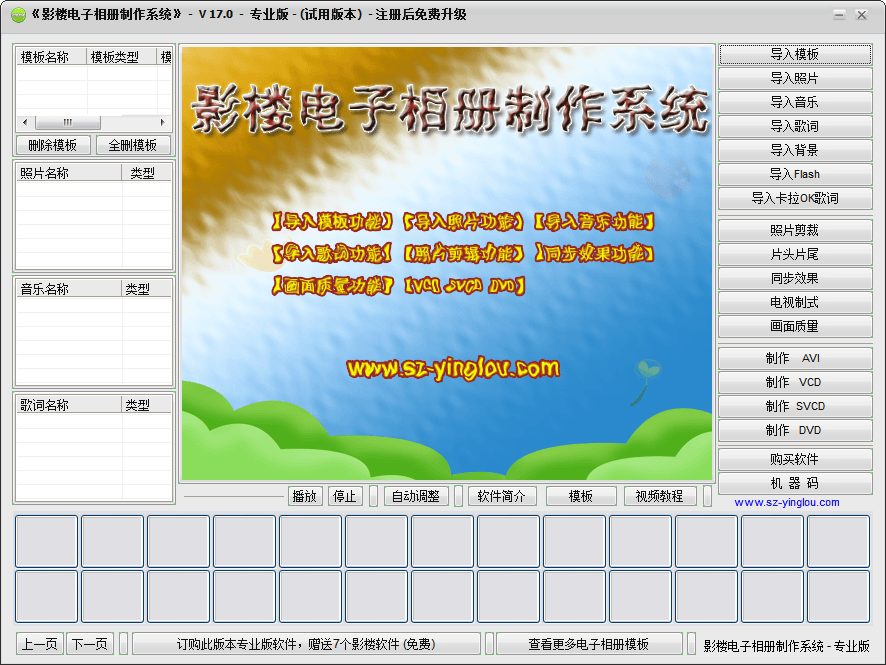Click 删除模板 delete template button
This screenshot has width=886, height=665.
(x=53, y=145)
